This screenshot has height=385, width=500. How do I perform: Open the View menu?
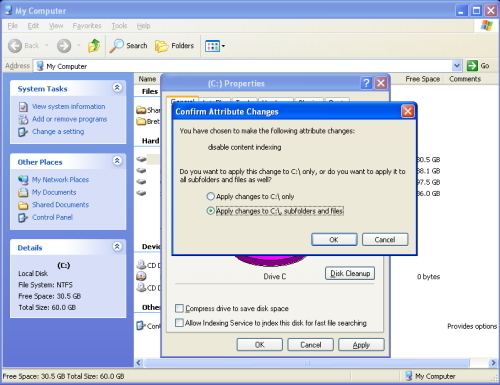pos(56,26)
